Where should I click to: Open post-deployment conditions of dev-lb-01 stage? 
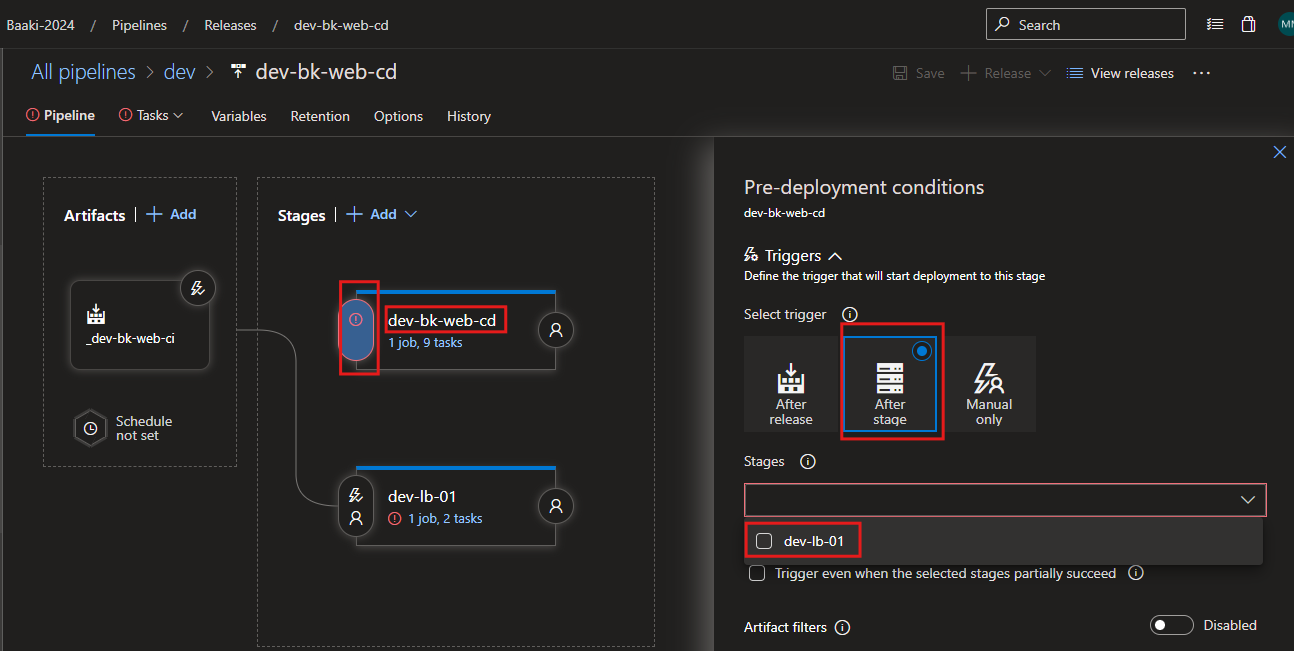click(x=556, y=506)
